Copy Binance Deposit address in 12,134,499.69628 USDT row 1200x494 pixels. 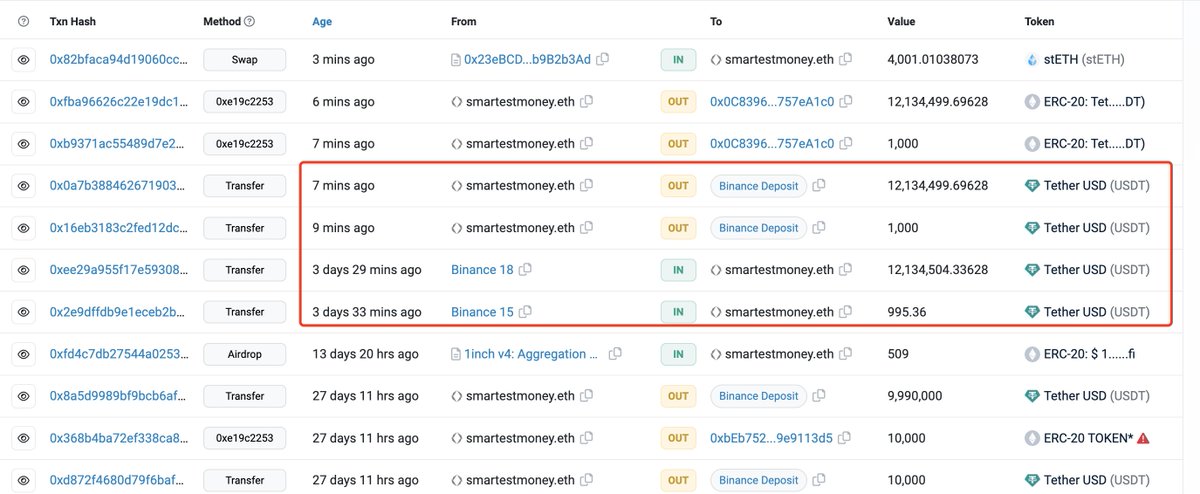pos(819,186)
